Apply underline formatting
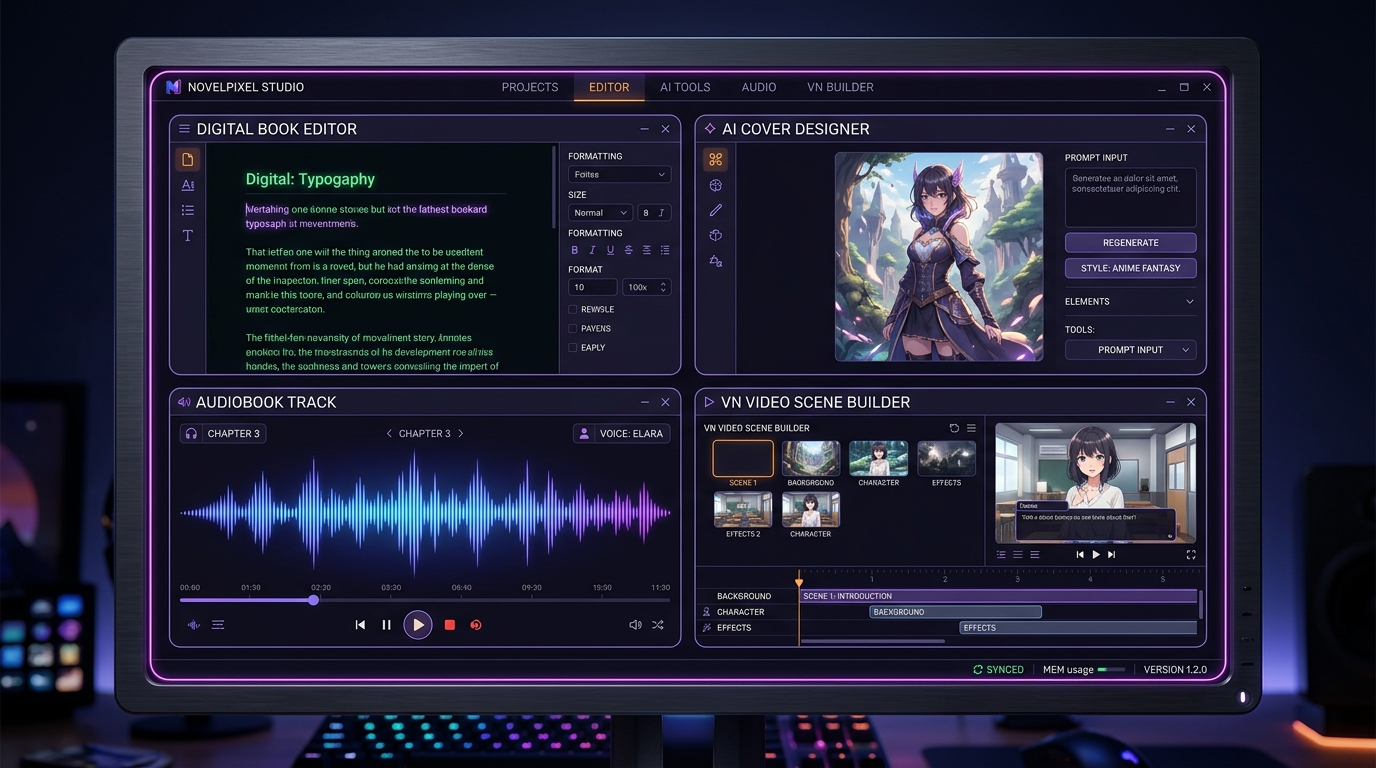This screenshot has height=768, width=1376. [x=610, y=250]
